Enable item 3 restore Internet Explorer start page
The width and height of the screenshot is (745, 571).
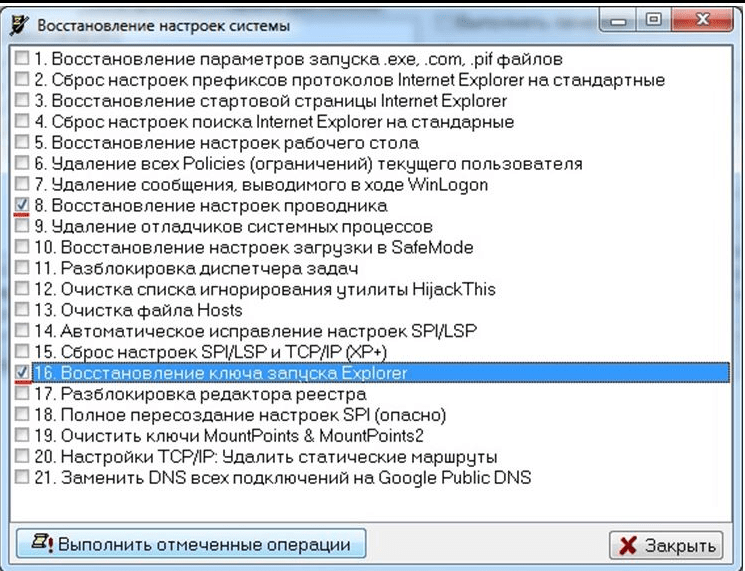click(21, 99)
